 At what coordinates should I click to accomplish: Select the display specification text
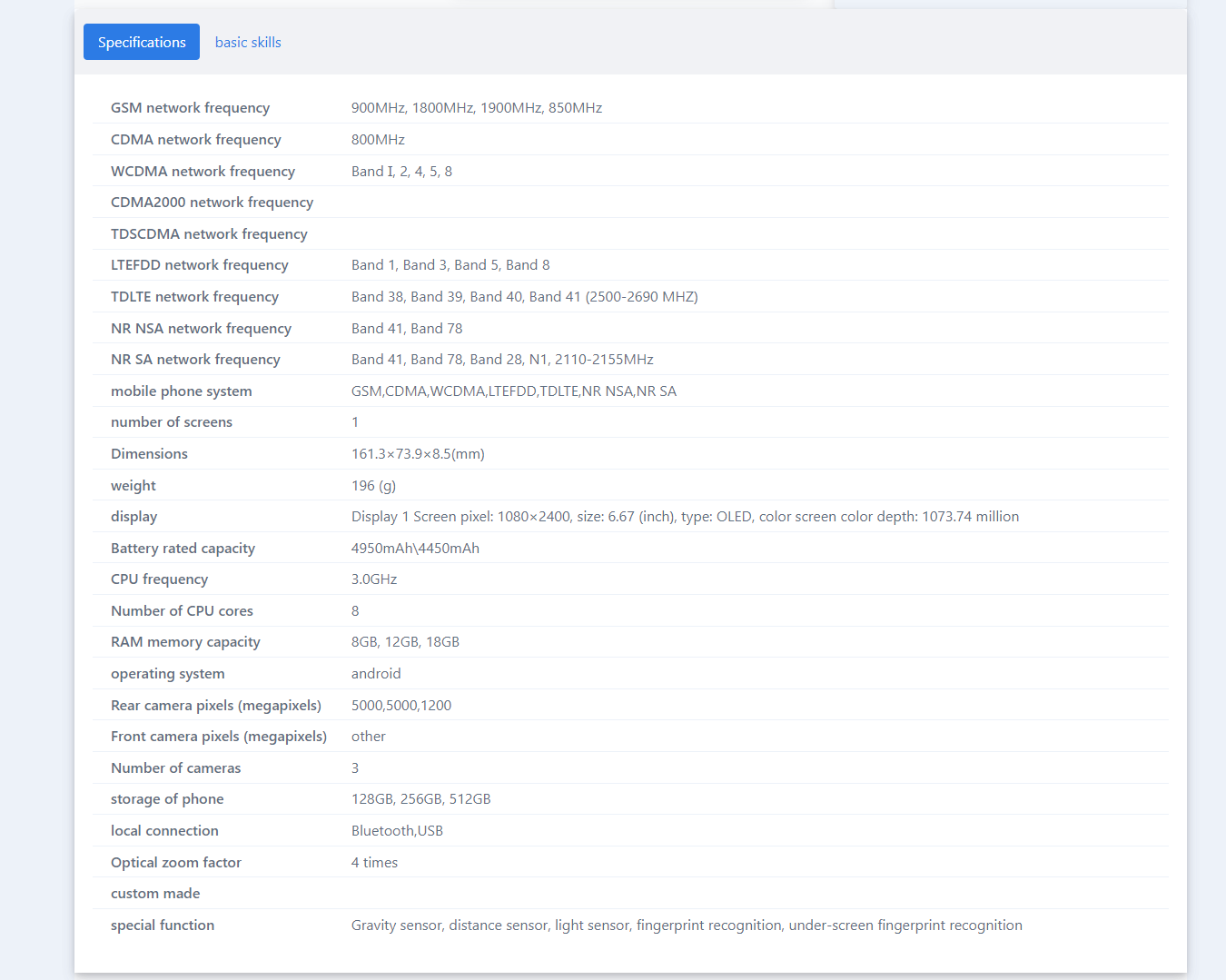pos(685,516)
